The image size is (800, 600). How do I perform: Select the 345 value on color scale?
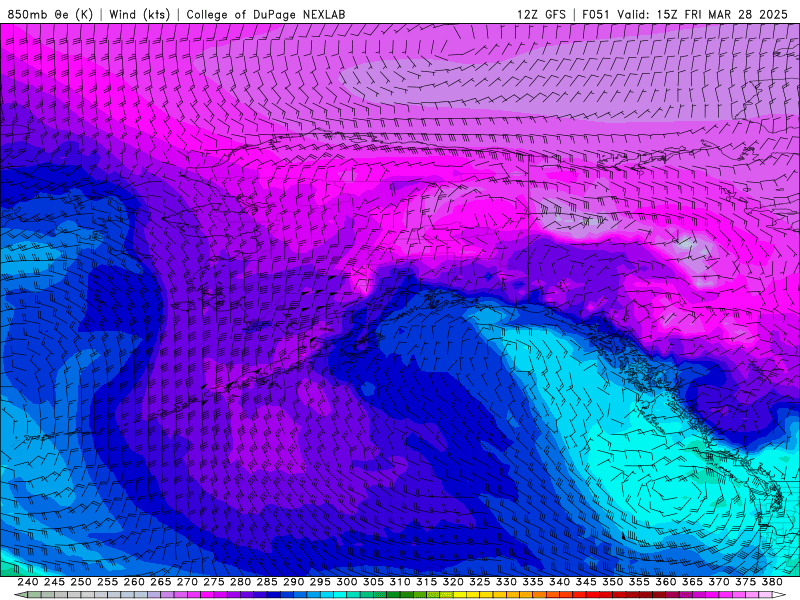coord(586,582)
